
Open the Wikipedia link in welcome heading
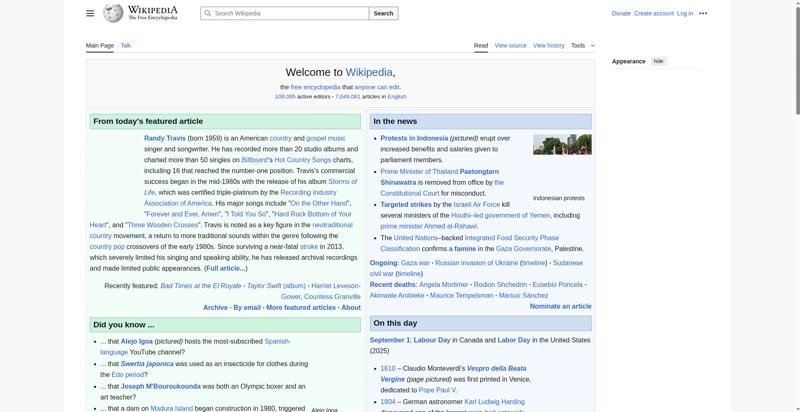pyautogui.click(x=369, y=72)
